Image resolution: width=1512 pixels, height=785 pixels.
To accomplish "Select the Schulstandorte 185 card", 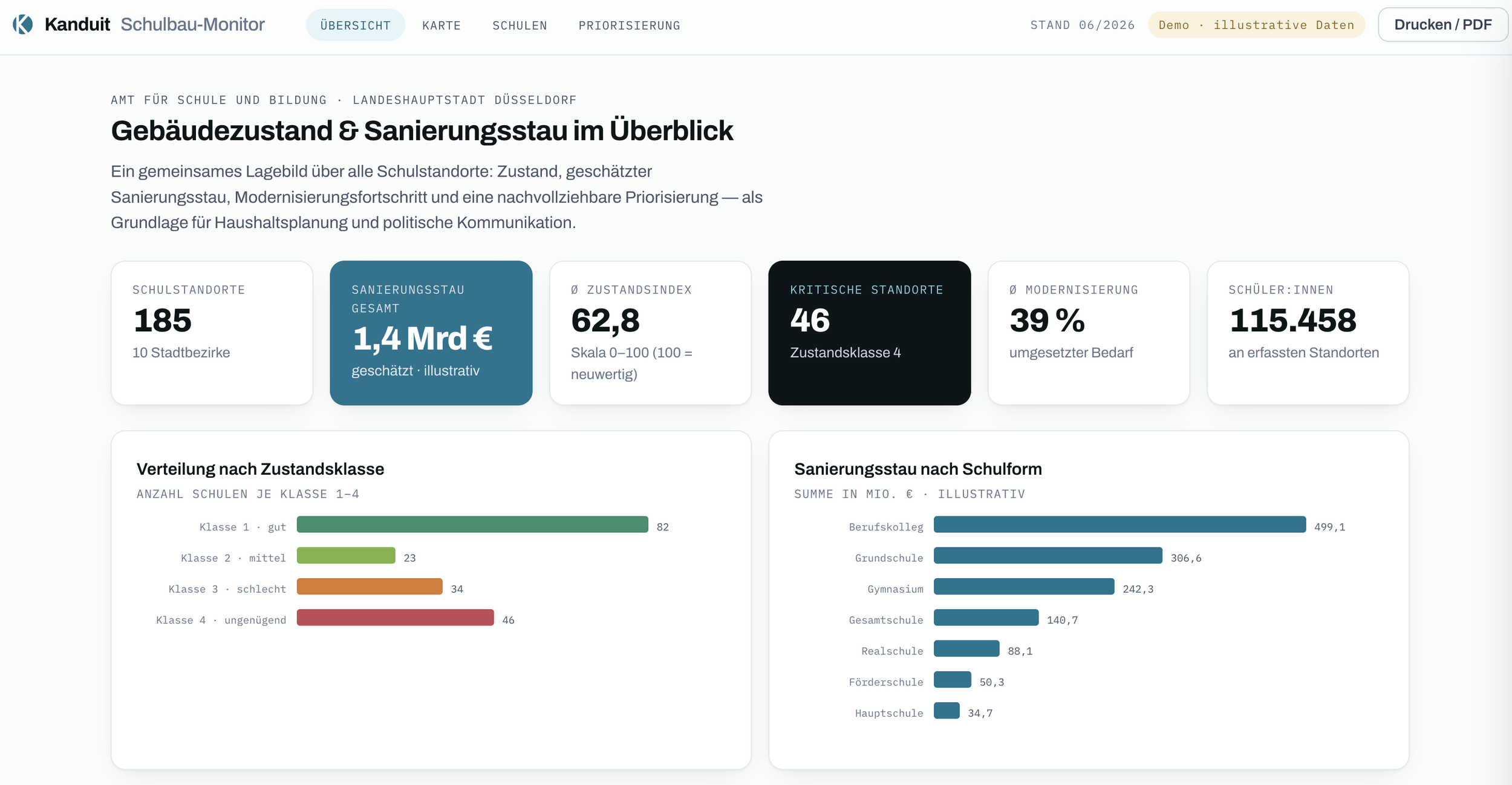I will point(212,333).
